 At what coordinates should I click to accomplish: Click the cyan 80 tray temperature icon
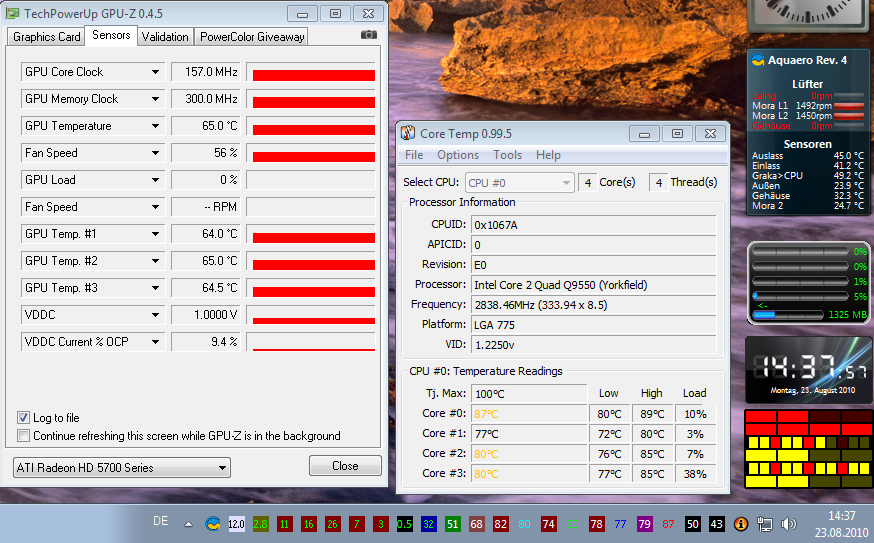click(x=525, y=524)
